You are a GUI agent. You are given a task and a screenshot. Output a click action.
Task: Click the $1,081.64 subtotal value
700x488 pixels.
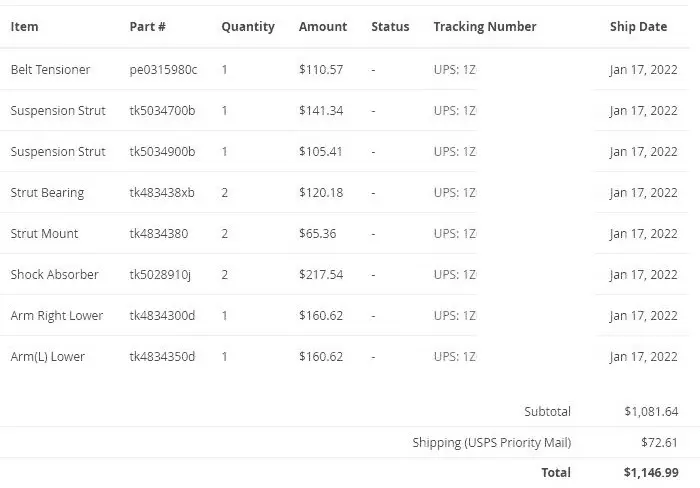coord(651,412)
